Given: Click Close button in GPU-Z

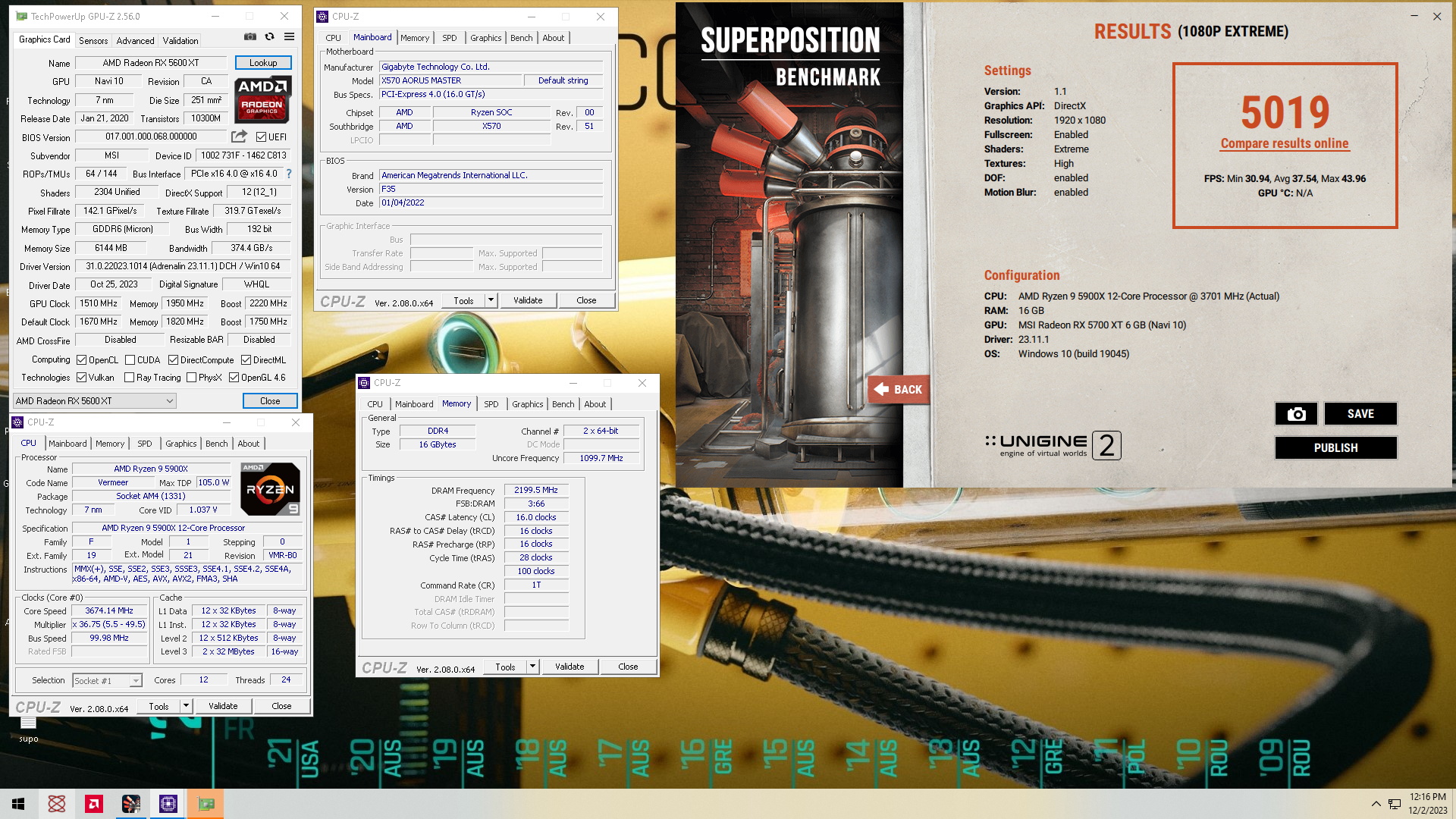Looking at the screenshot, I should point(270,401).
